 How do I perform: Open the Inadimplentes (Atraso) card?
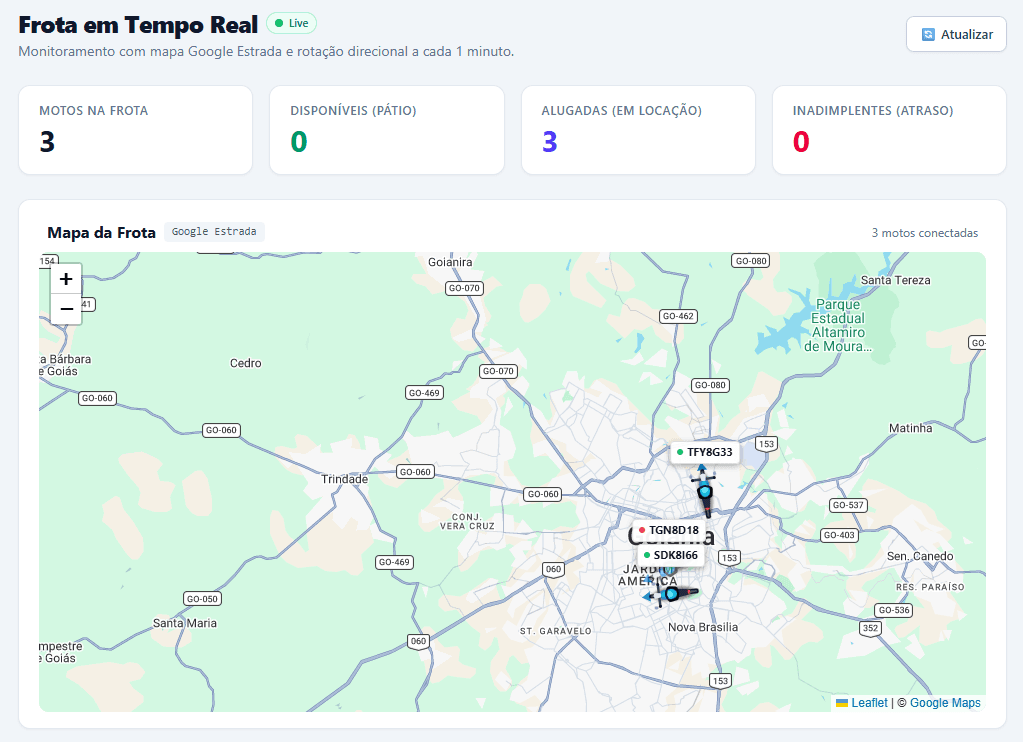point(889,130)
